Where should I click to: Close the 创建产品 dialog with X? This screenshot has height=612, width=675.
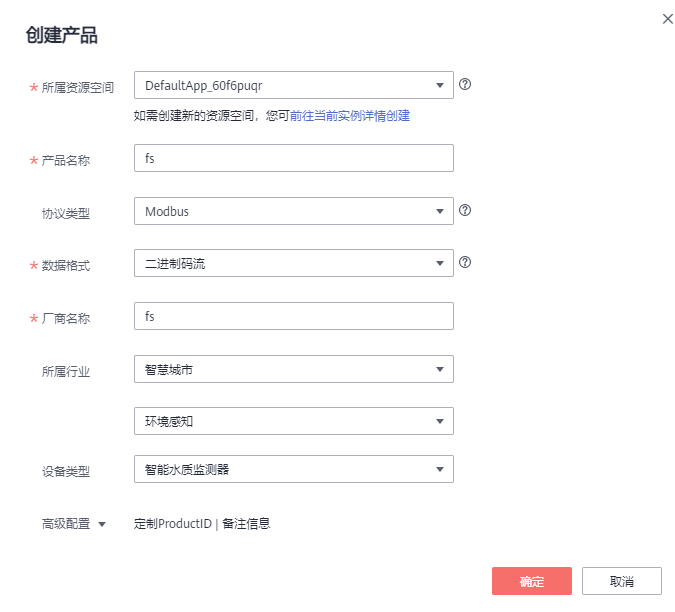click(668, 19)
